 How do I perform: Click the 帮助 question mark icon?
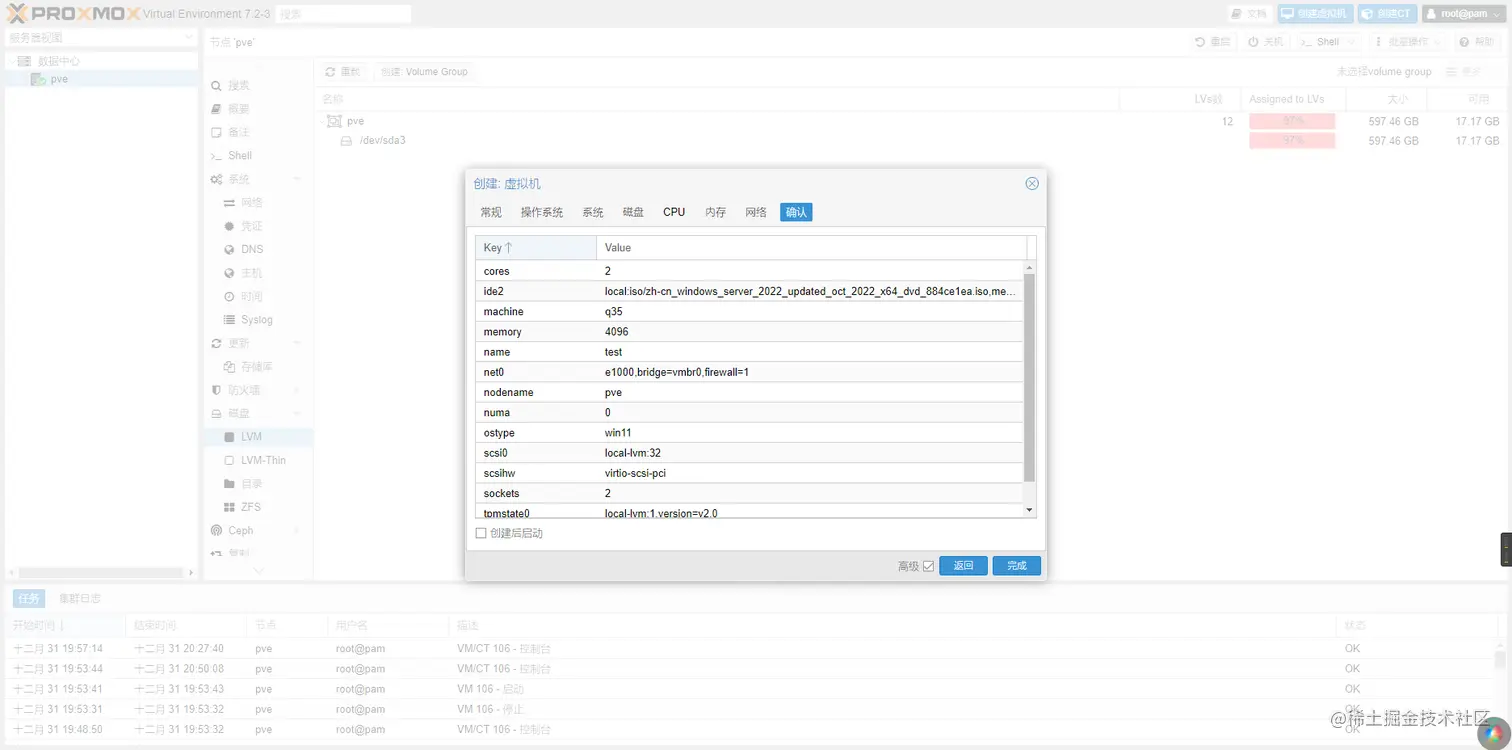pyautogui.click(x=1464, y=42)
